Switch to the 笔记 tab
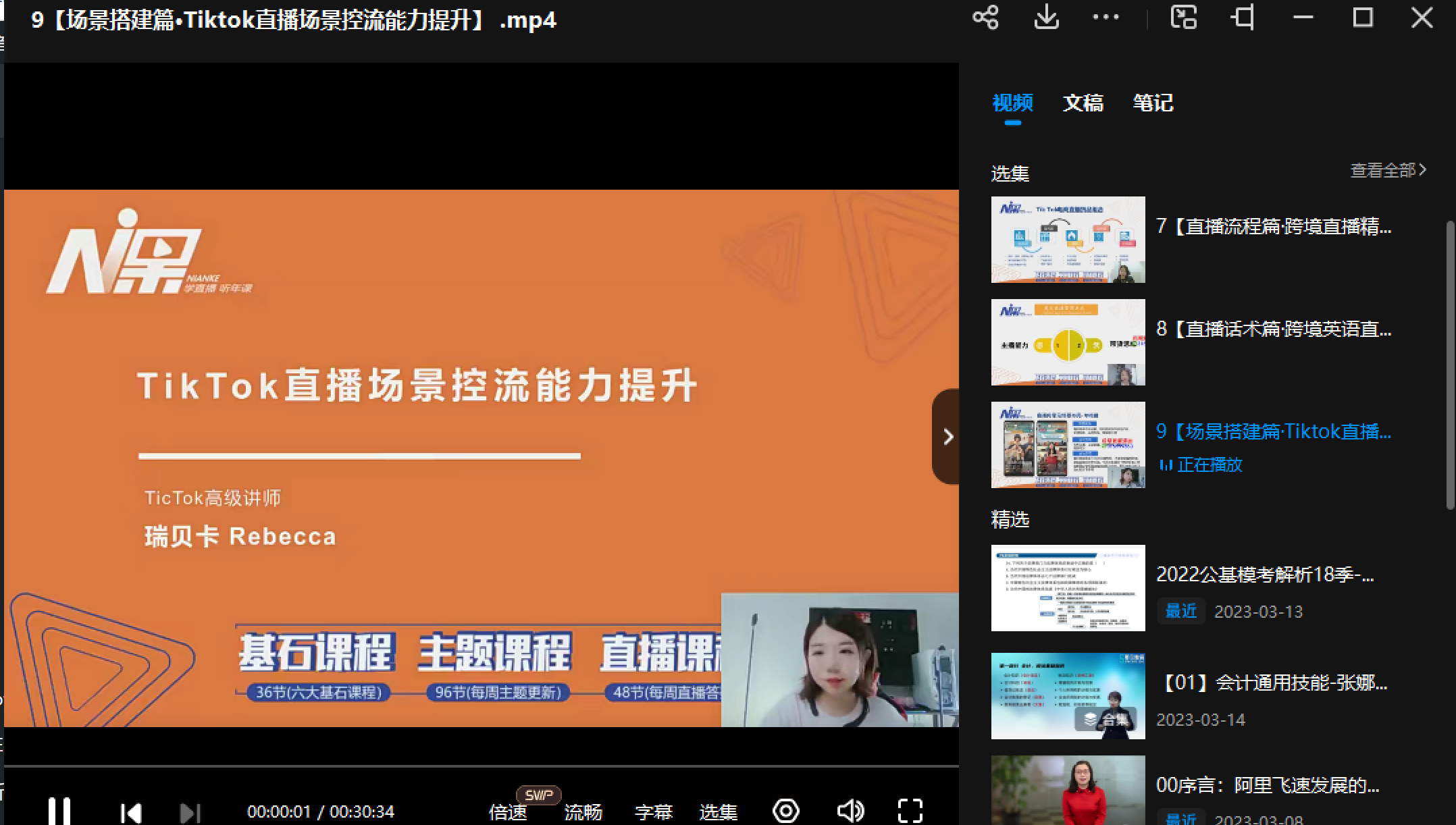Screen dimensions: 1456x825 (x=1153, y=103)
